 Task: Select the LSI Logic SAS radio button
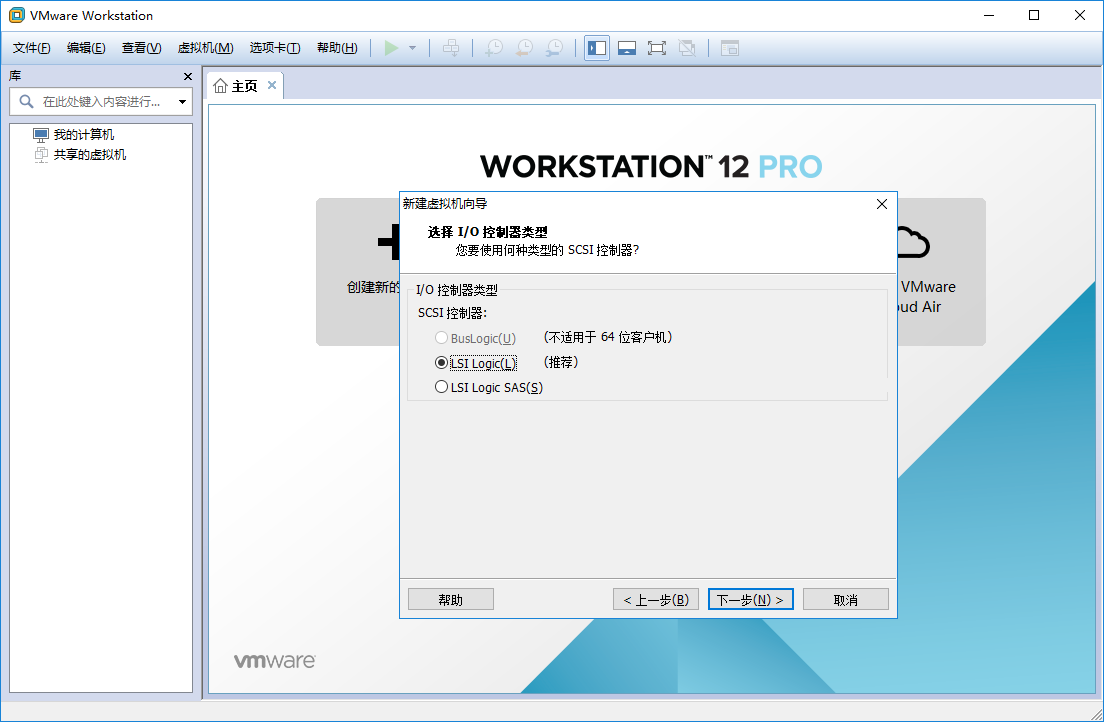click(441, 387)
